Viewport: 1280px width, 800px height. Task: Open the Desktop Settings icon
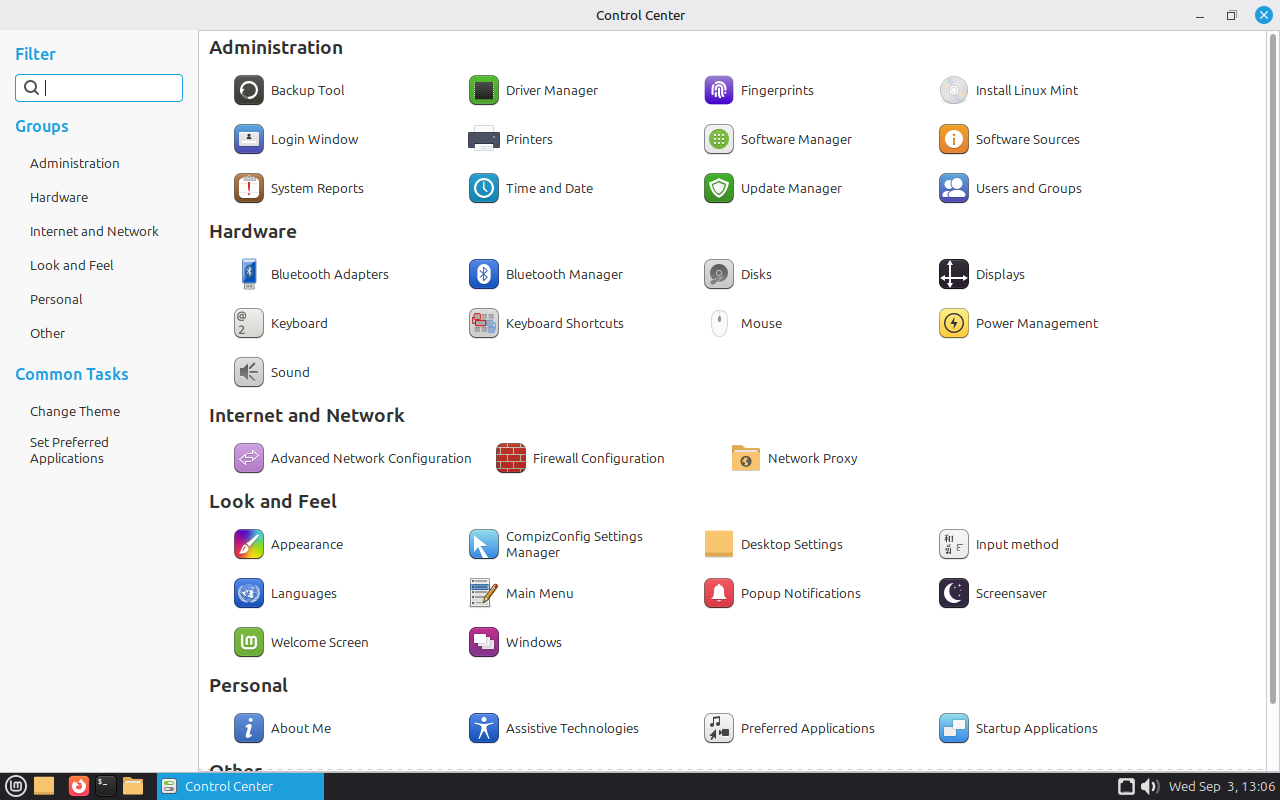[719, 544]
